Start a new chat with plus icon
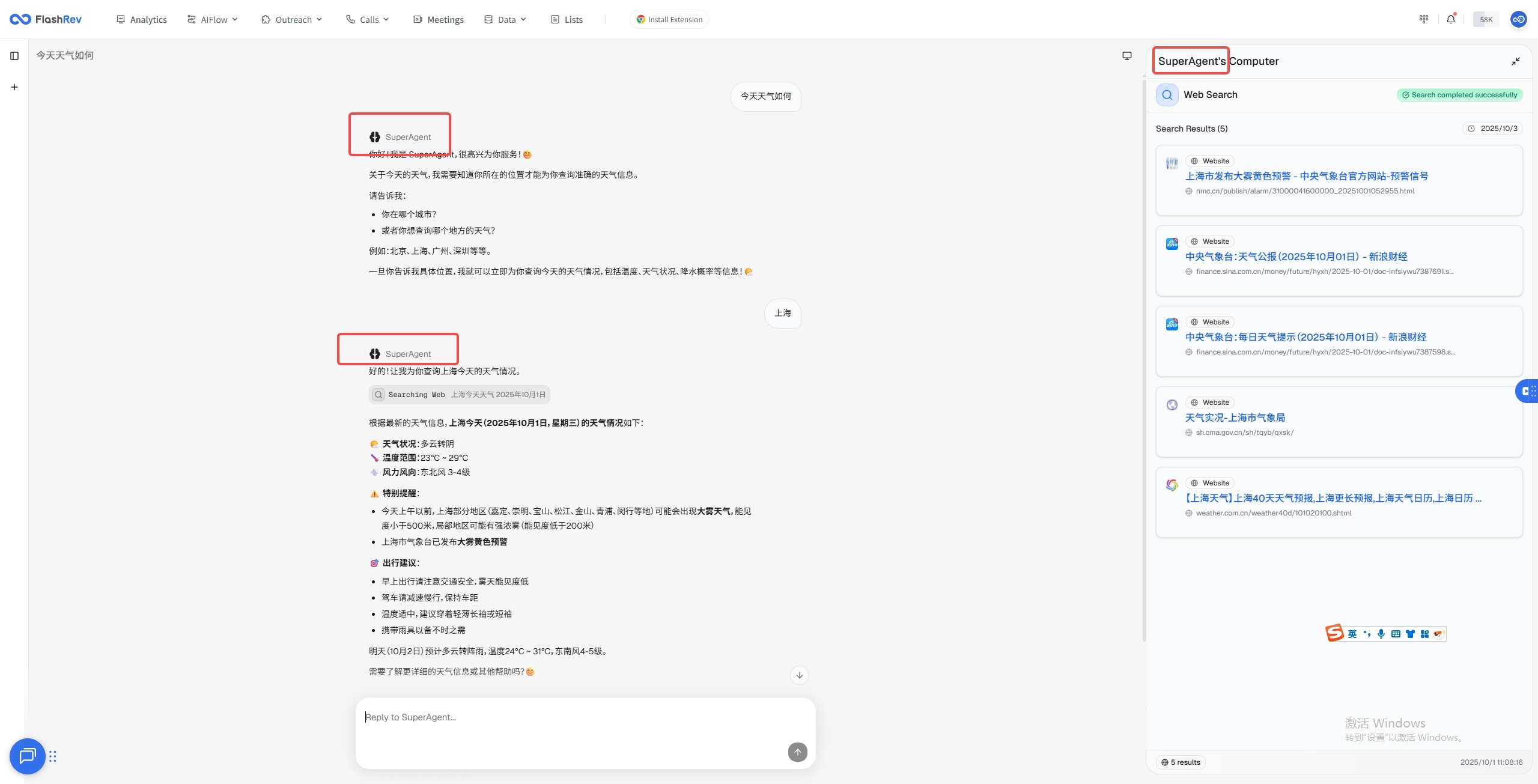The width and height of the screenshot is (1538, 784). [x=15, y=87]
